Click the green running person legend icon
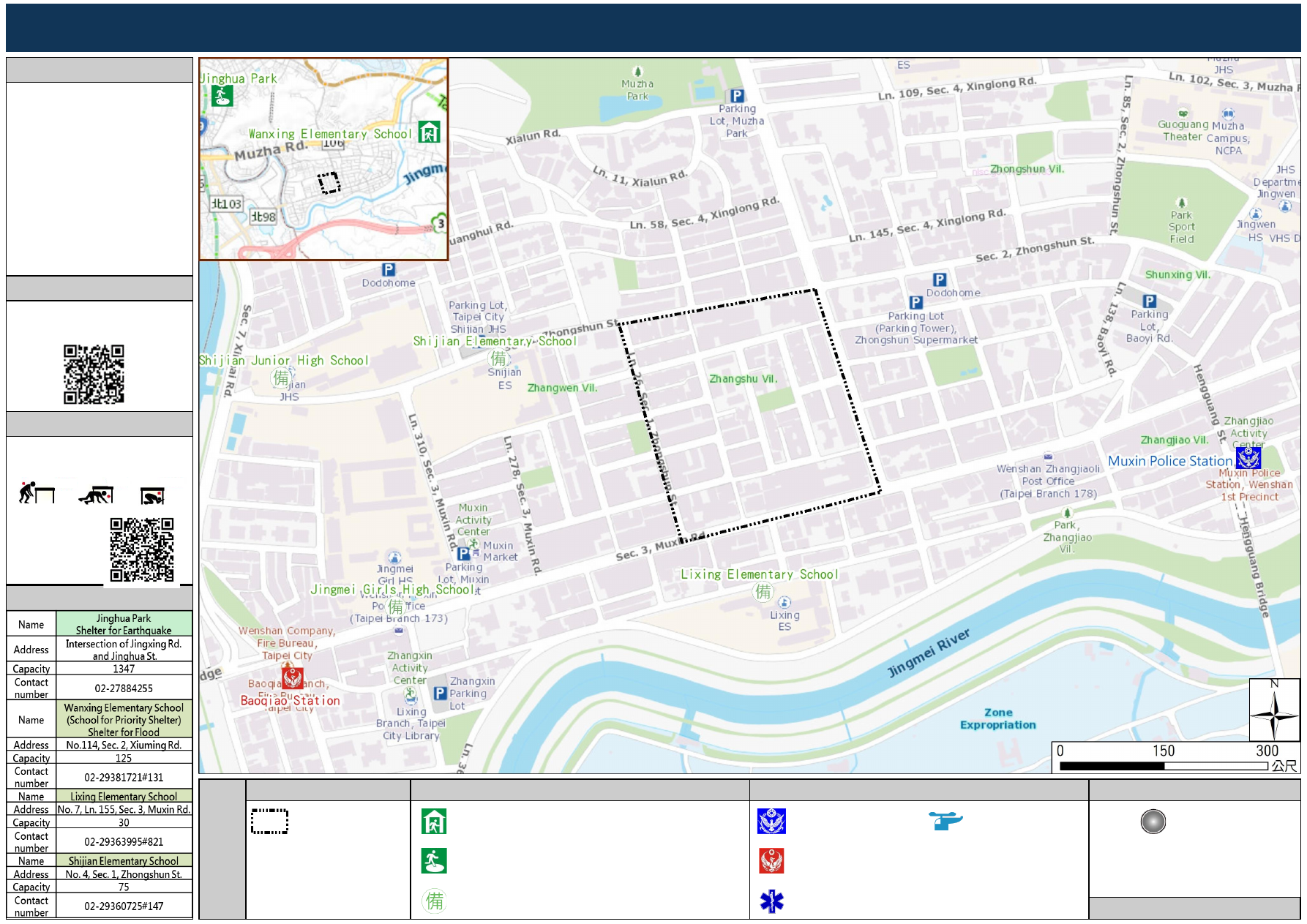This screenshot has width=1307, height=924. pos(434,861)
